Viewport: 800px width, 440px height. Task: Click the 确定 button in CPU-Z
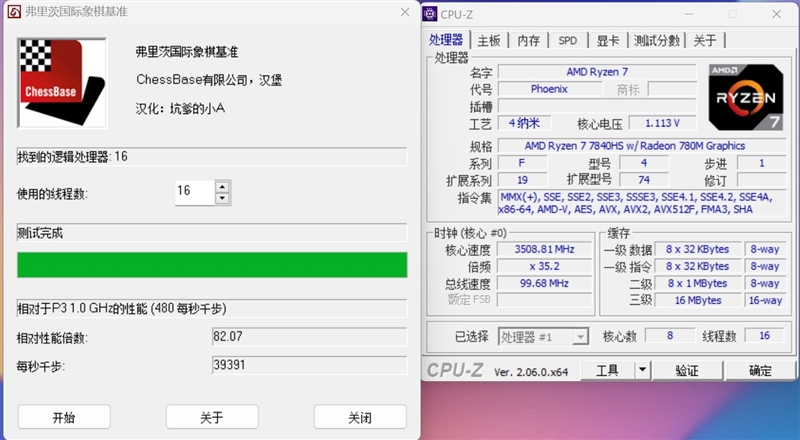760,371
